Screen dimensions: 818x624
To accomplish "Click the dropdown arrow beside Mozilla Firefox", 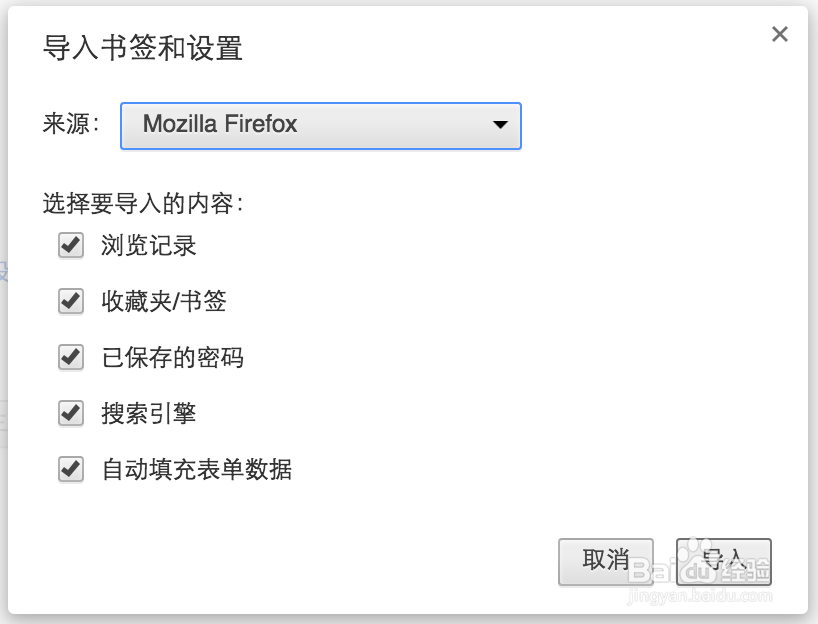I will (x=501, y=126).
